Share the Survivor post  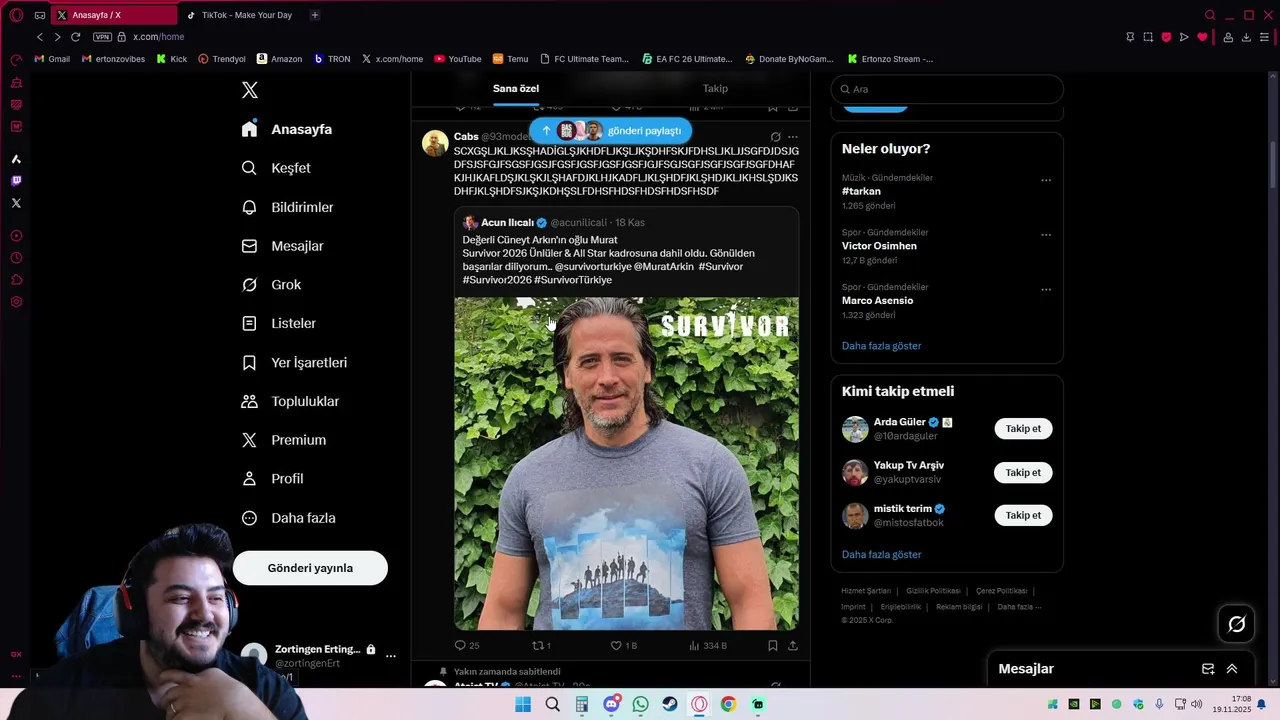pos(793,646)
